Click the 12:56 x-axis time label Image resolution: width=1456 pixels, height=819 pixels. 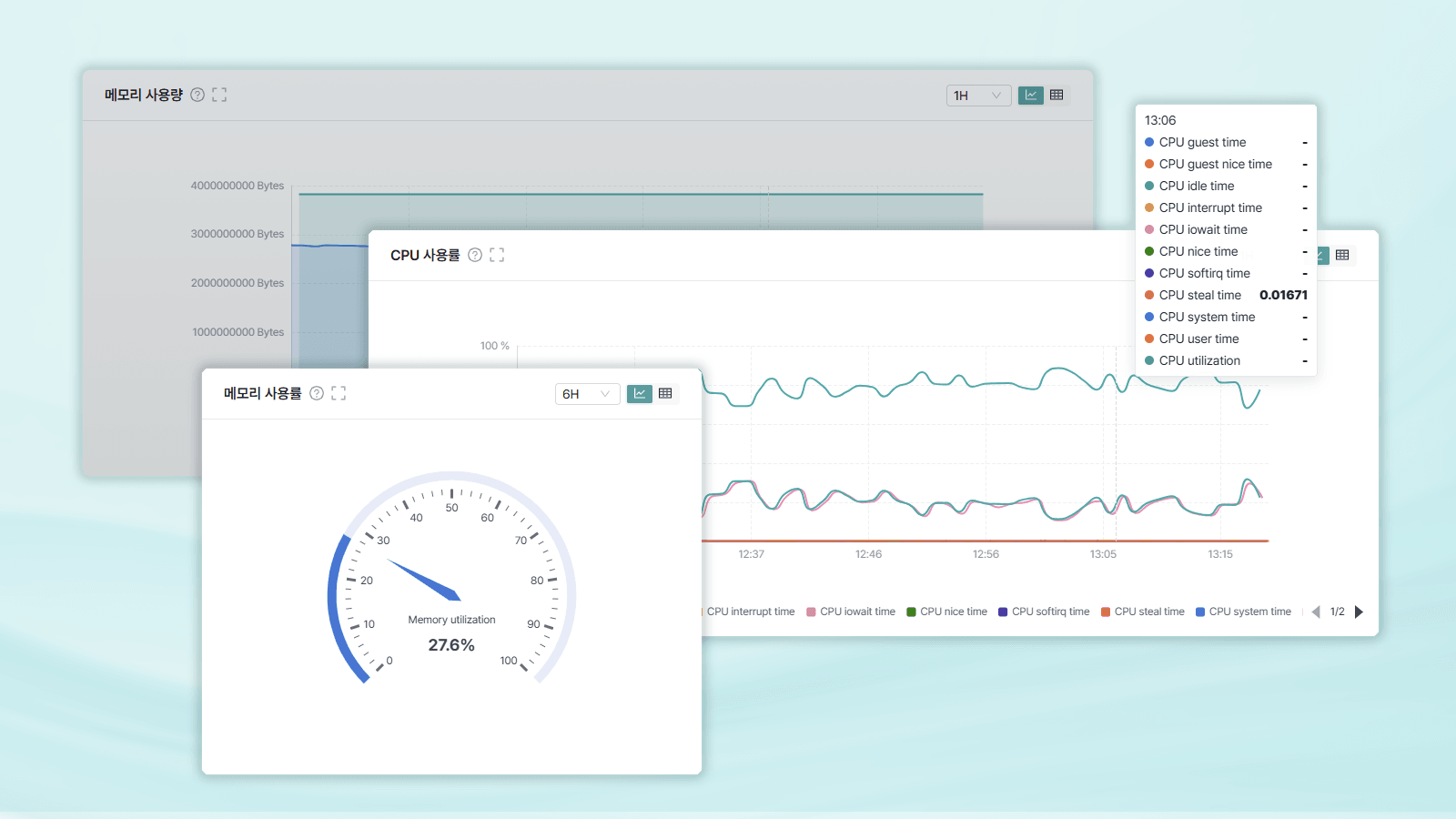coord(986,554)
